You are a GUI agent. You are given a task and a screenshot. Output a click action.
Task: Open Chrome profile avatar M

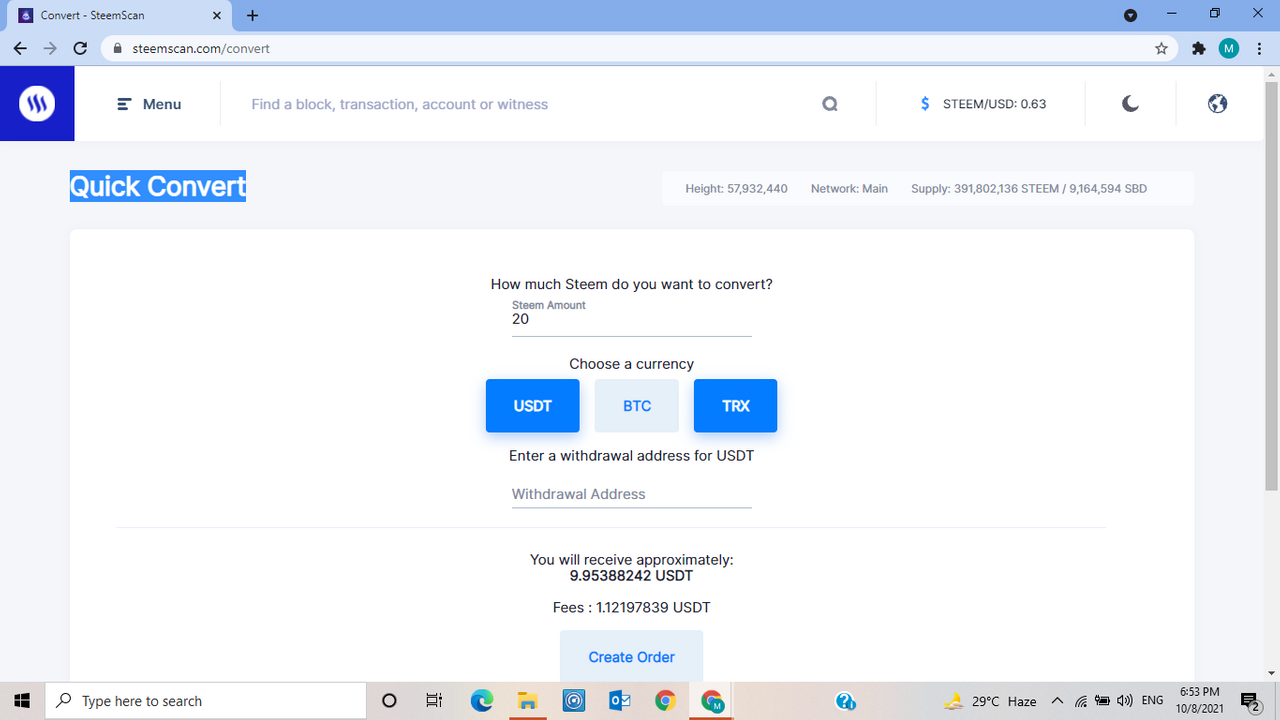pyautogui.click(x=1229, y=48)
